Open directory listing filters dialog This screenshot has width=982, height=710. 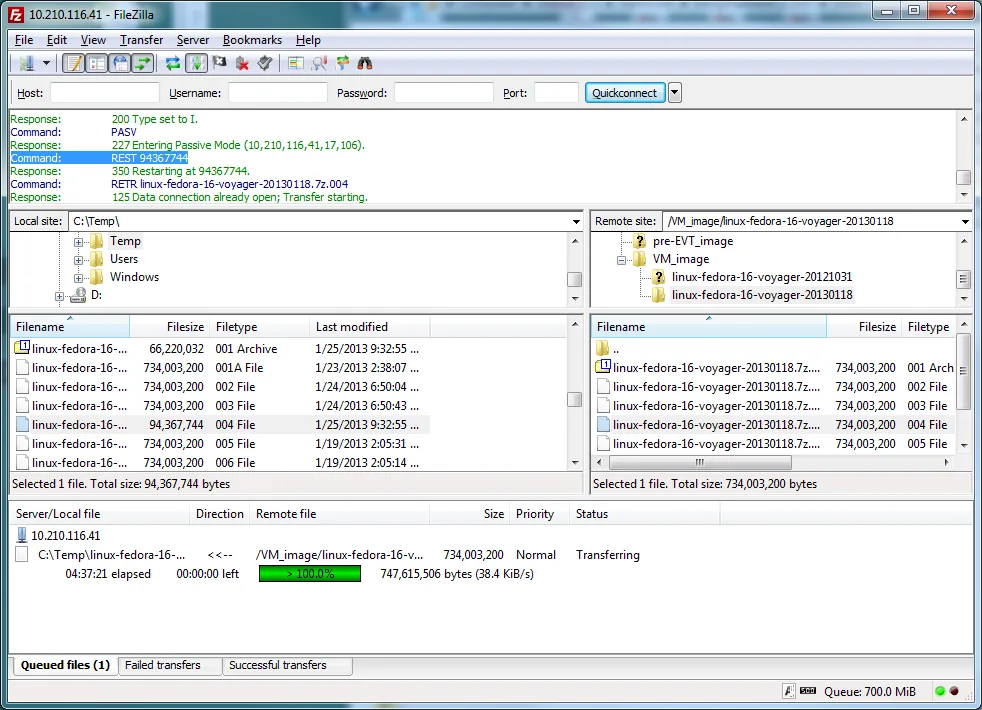coord(296,63)
